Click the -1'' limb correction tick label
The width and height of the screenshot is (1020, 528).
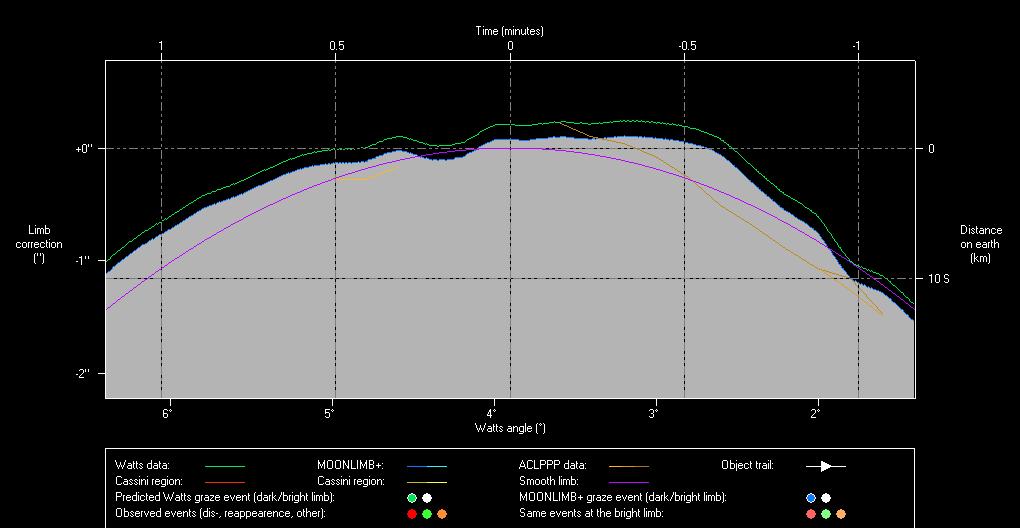[x=83, y=260]
